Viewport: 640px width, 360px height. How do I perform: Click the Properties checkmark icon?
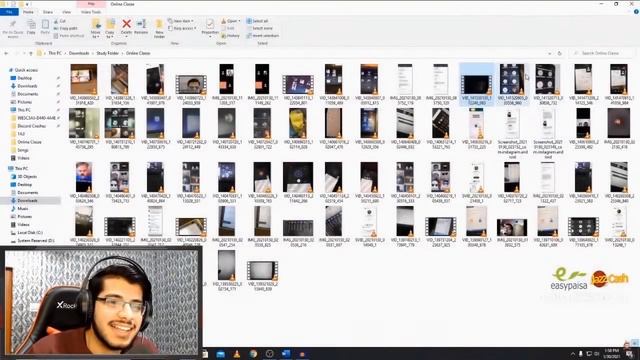click(210, 24)
